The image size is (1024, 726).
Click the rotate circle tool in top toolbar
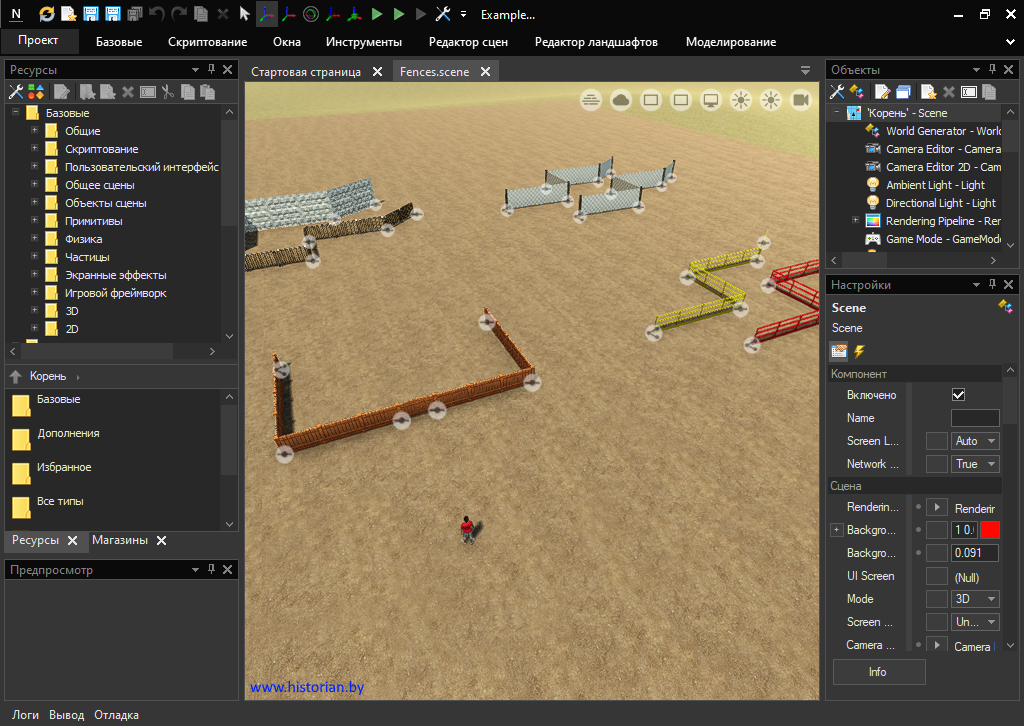click(310, 14)
